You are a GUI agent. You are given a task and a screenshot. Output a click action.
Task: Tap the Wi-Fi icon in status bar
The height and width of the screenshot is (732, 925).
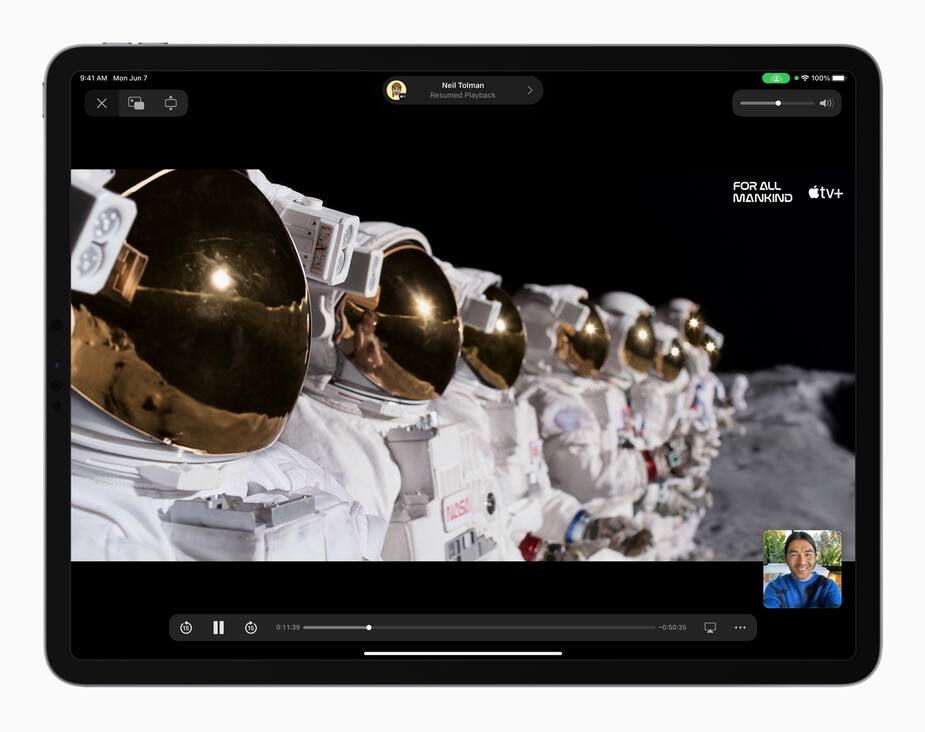pos(807,78)
